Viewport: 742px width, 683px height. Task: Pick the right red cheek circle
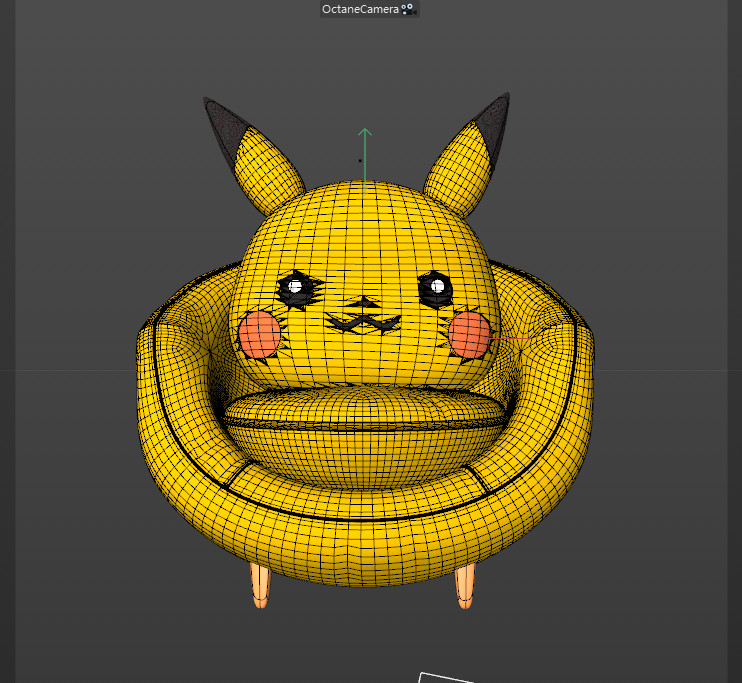coord(470,334)
